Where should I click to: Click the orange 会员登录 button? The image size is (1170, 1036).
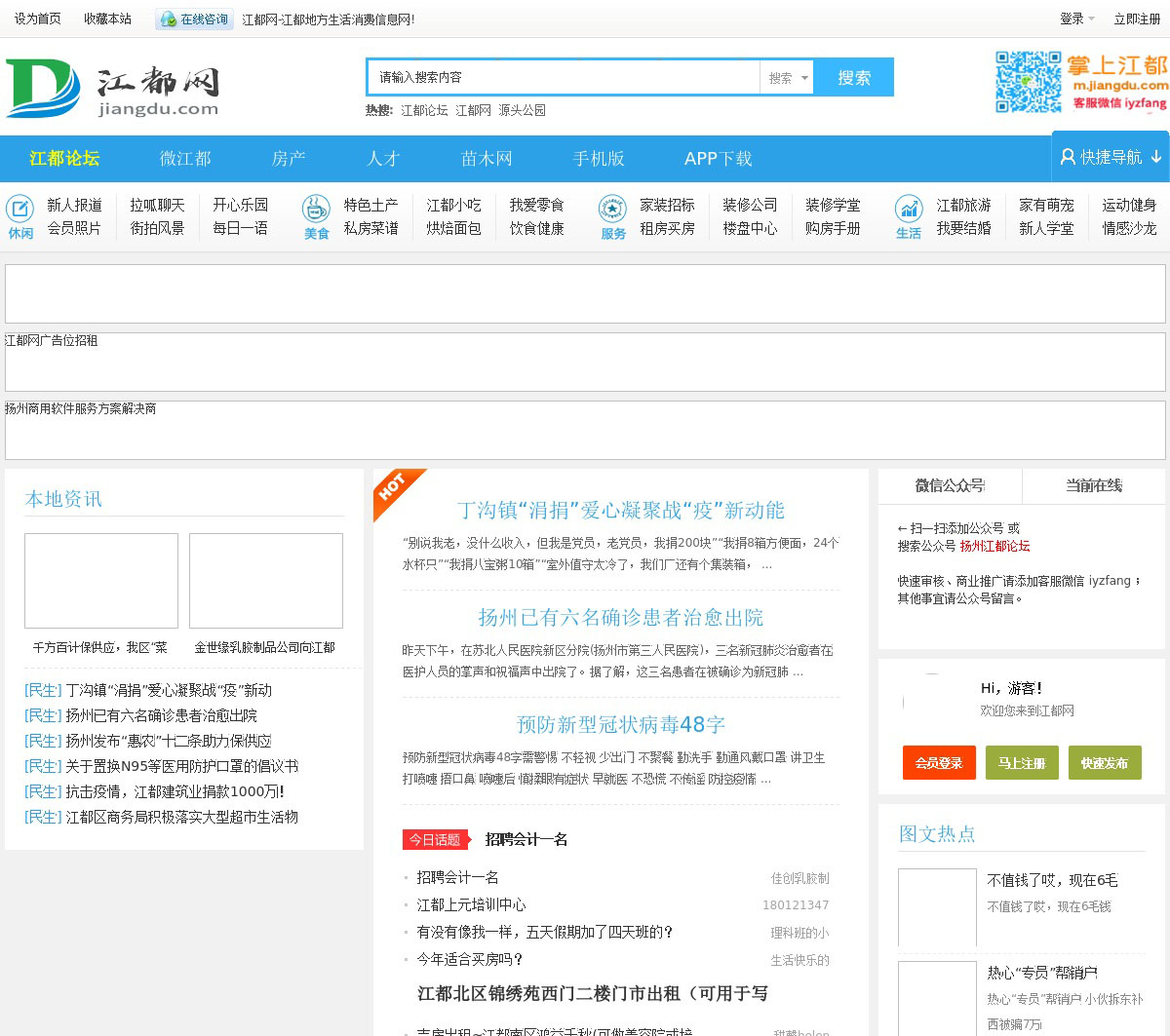point(938,763)
